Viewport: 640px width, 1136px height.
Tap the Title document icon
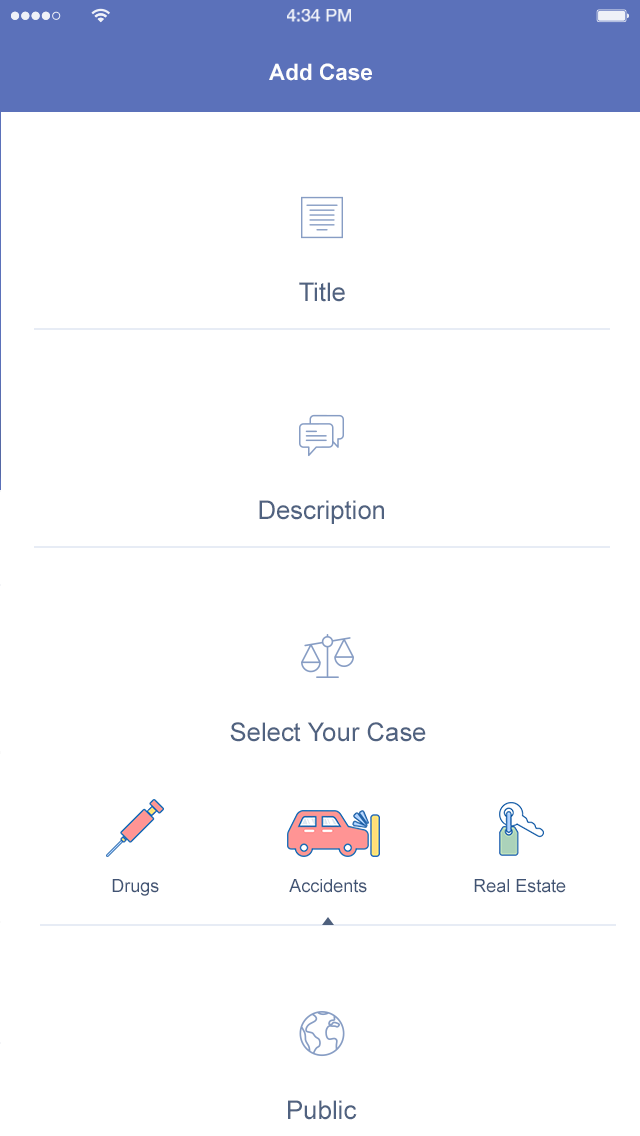tap(322, 217)
